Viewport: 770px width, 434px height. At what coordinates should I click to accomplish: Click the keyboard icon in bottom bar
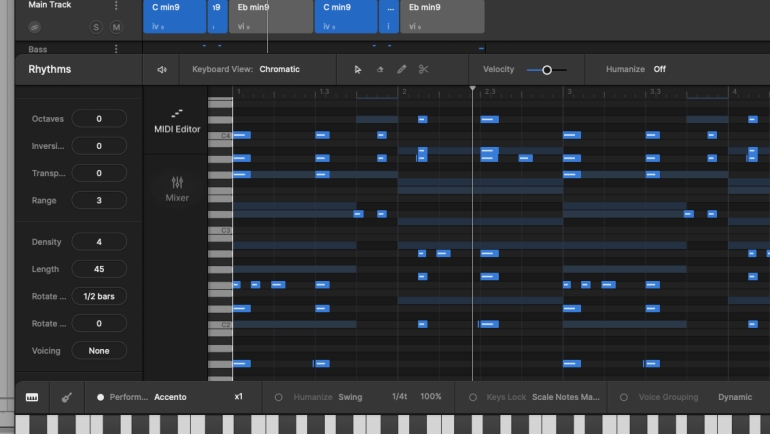pos(32,397)
